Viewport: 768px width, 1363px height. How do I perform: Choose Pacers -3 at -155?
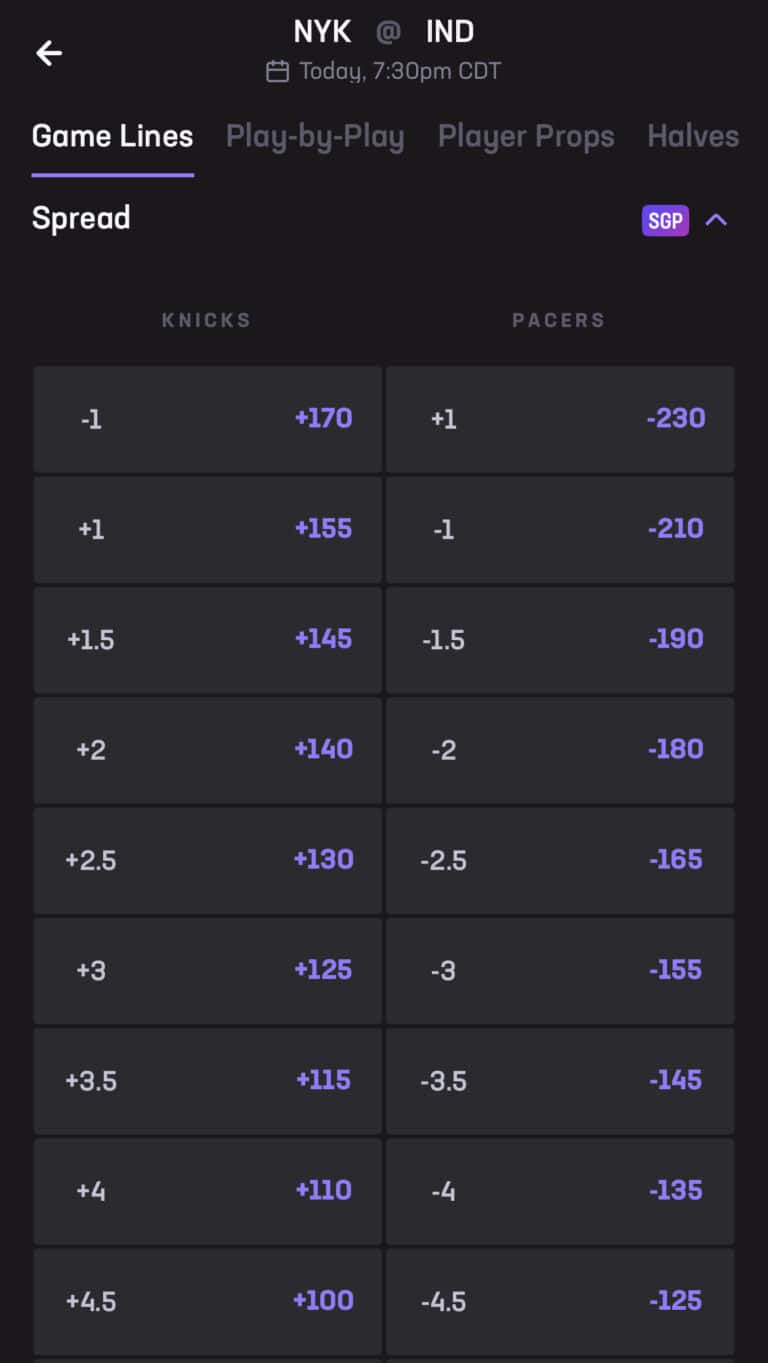tap(560, 970)
